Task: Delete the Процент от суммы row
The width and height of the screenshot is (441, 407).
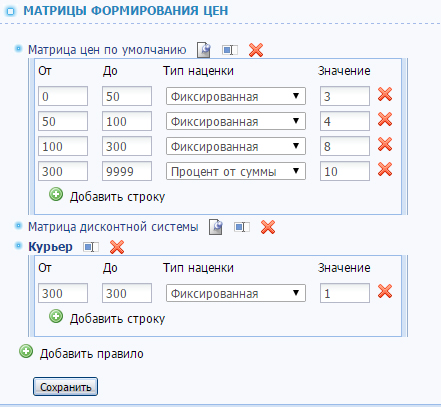Action: [385, 169]
